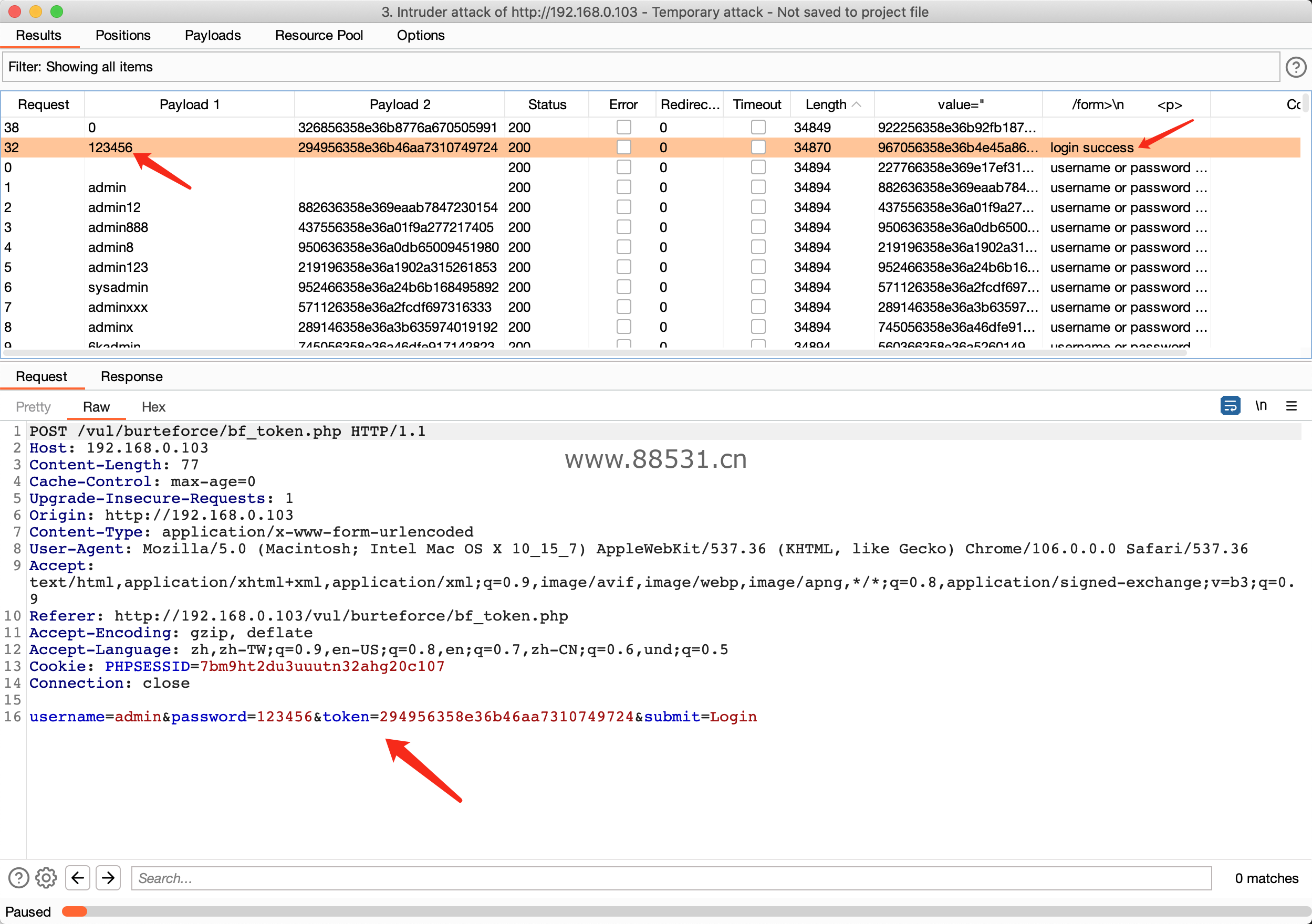The height and width of the screenshot is (924, 1312).
Task: Open the Filter: Showing all items bar
Action: pos(641,67)
